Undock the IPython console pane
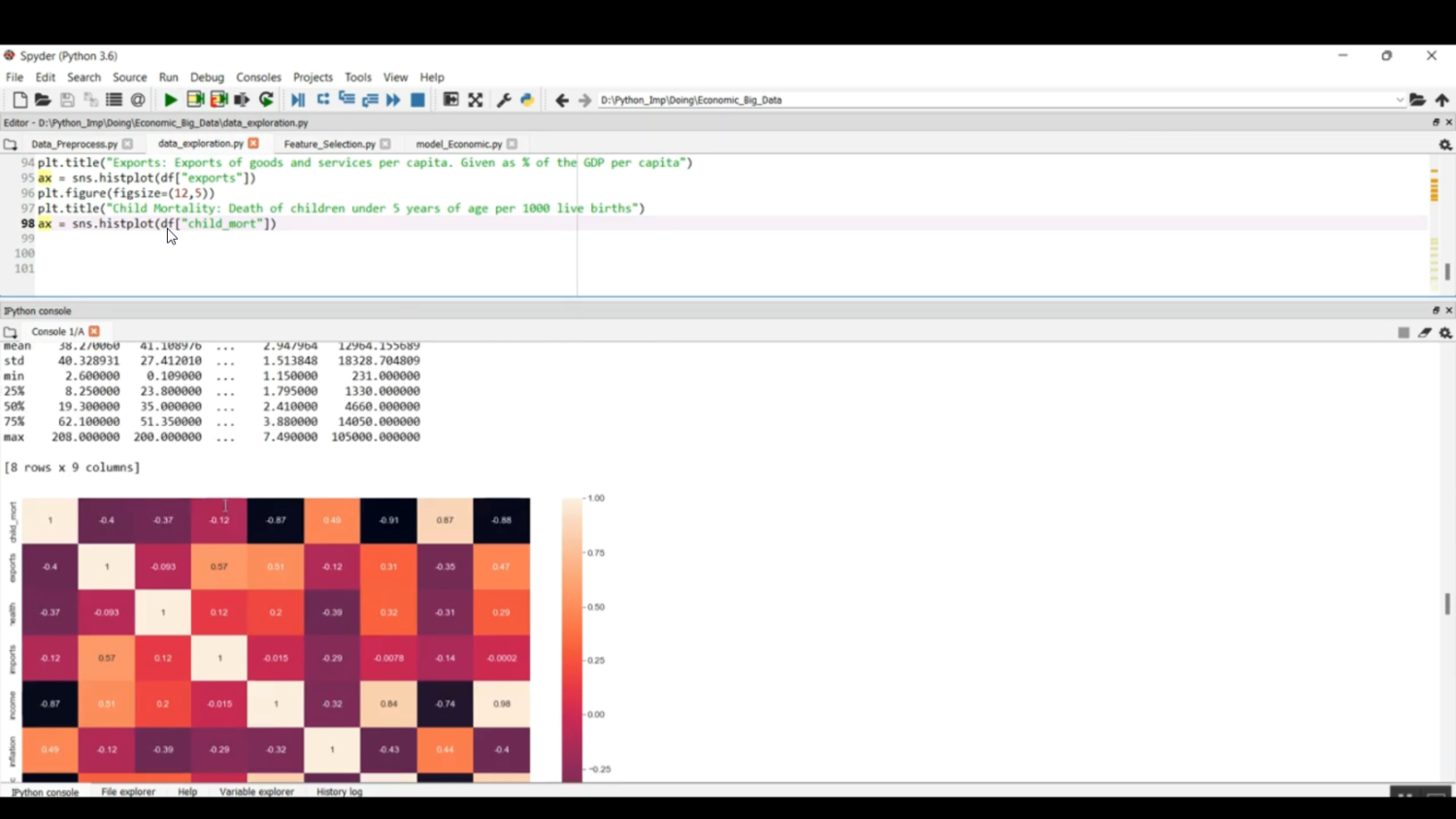This screenshot has width=1456, height=819. coord(1436,311)
